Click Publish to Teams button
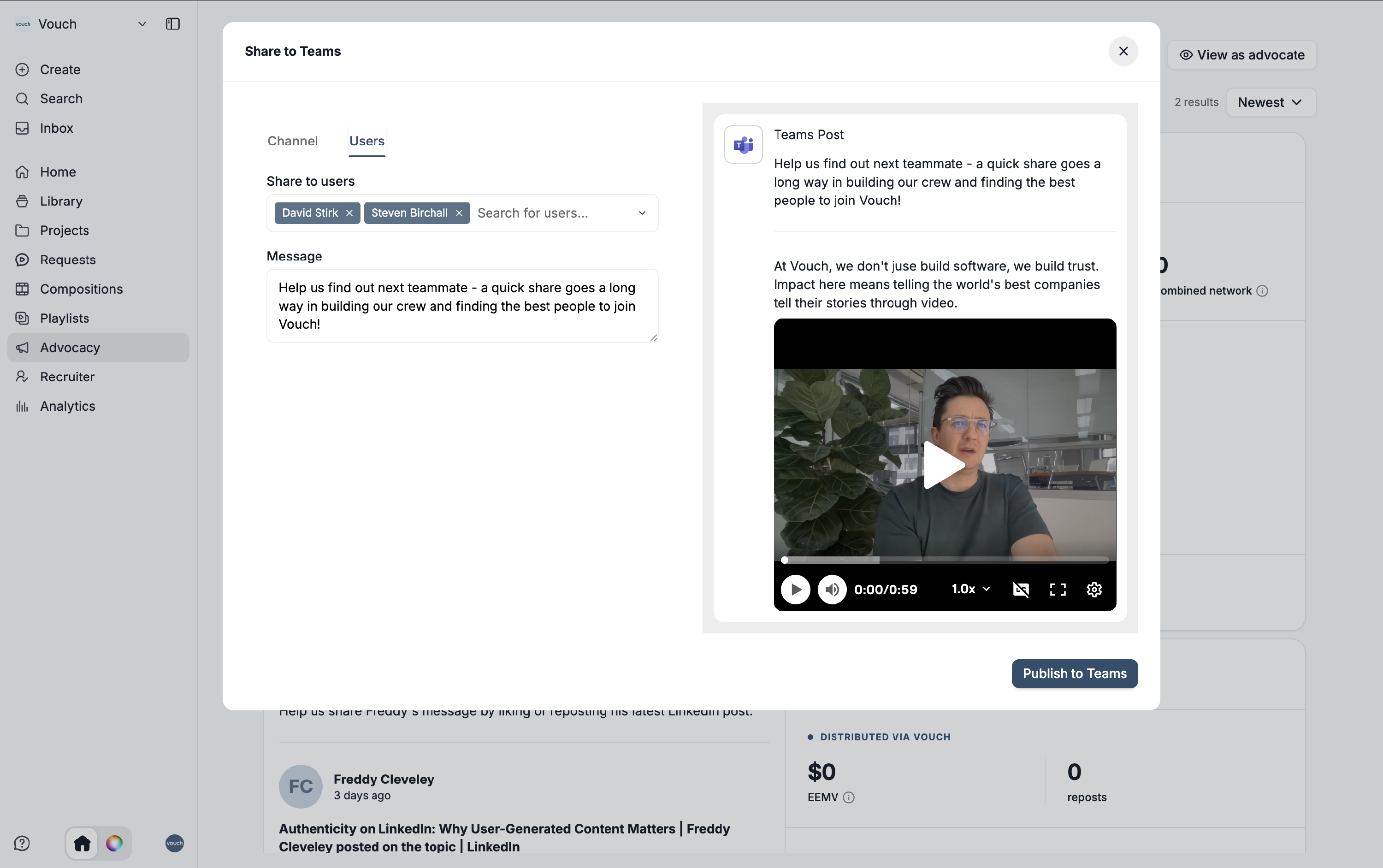Viewport: 1383px width, 868px height. pos(1075,673)
